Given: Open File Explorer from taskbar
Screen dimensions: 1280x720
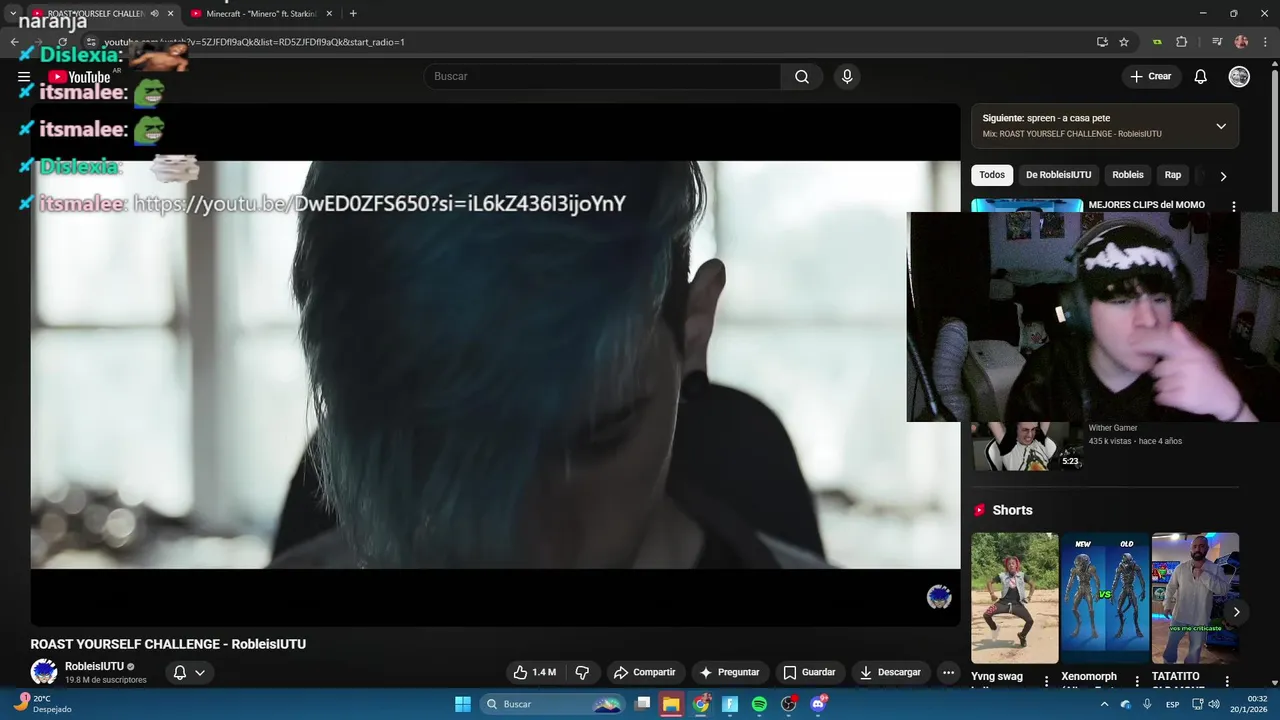Looking at the screenshot, I should pyautogui.click(x=671, y=704).
